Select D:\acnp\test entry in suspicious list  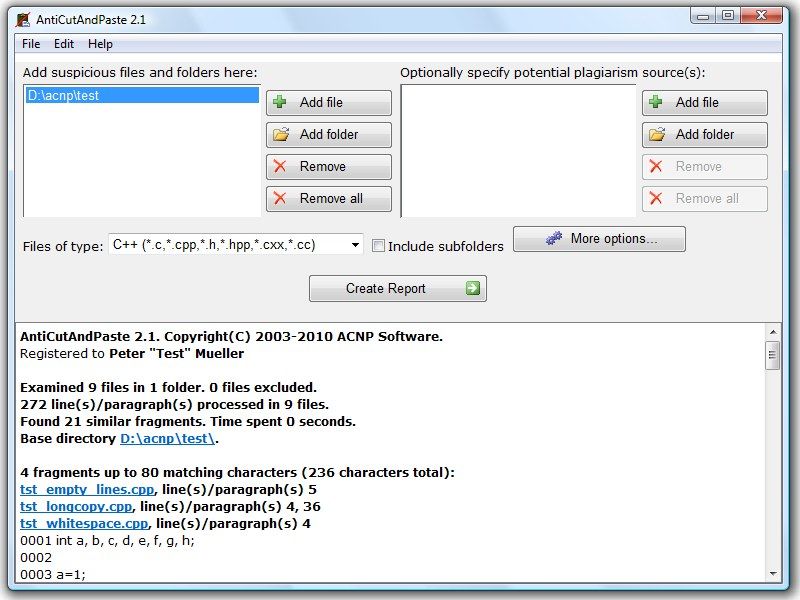(x=142, y=95)
